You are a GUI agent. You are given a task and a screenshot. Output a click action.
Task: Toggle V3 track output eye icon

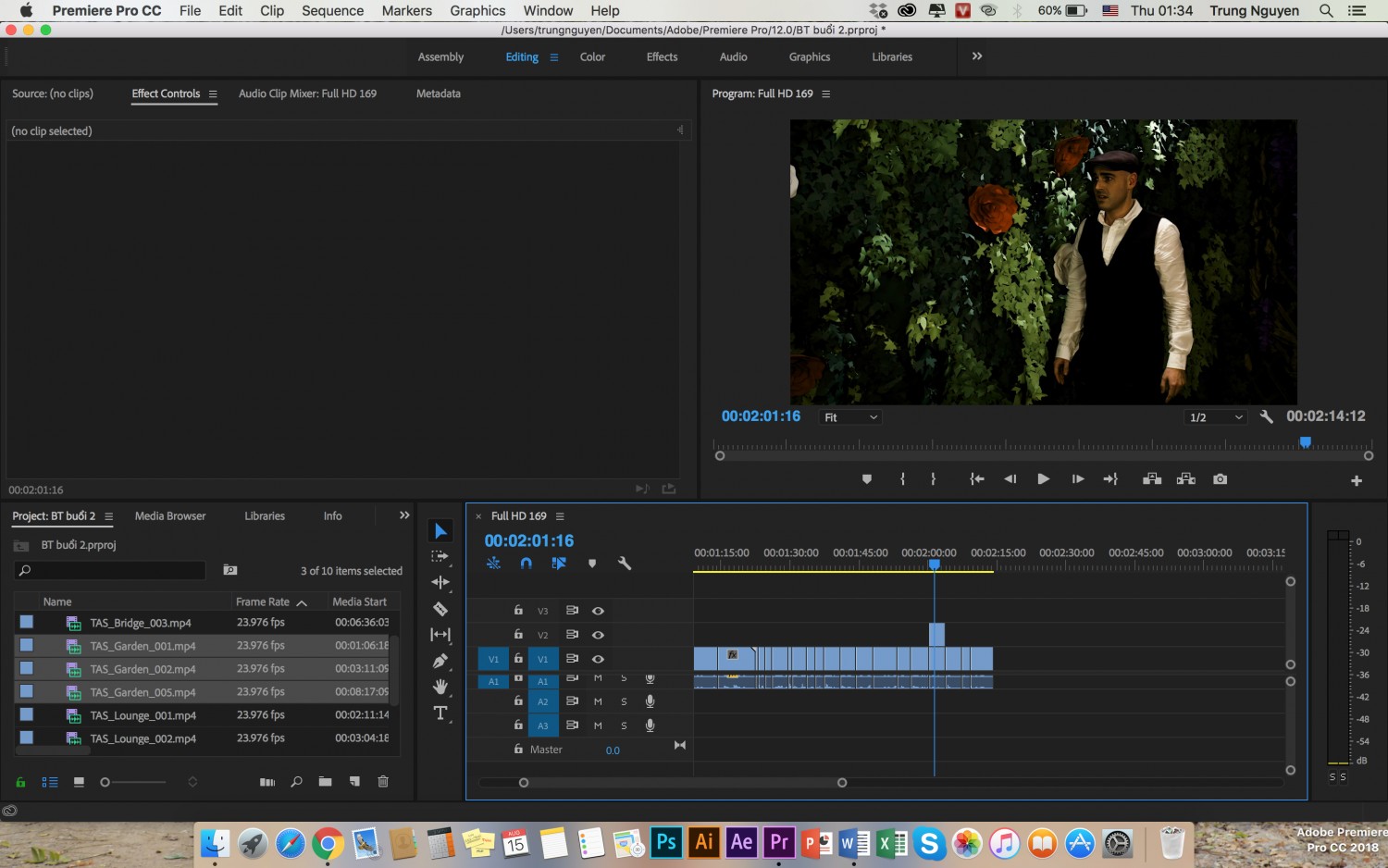[598, 611]
